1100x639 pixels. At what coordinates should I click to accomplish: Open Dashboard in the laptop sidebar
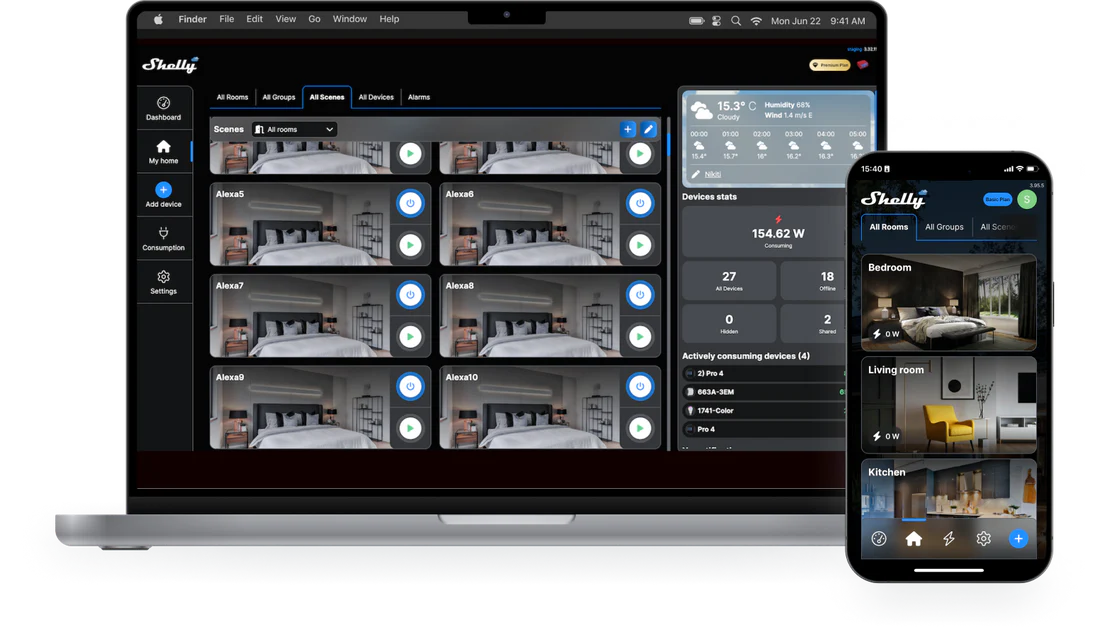pos(163,108)
